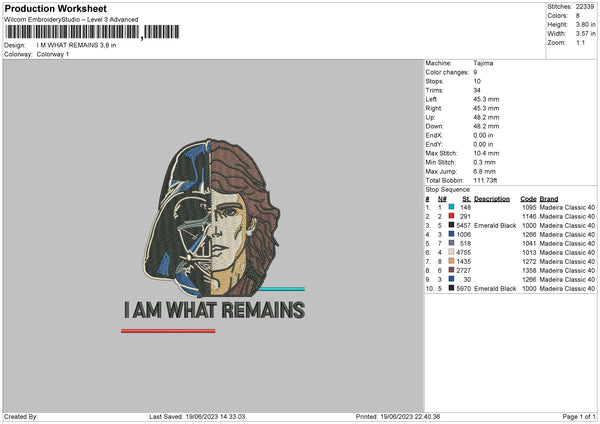Image resolution: width=600 pixels, height=424 pixels.
Task: Click the 'Production Worksheet' title
Action: click(56, 8)
